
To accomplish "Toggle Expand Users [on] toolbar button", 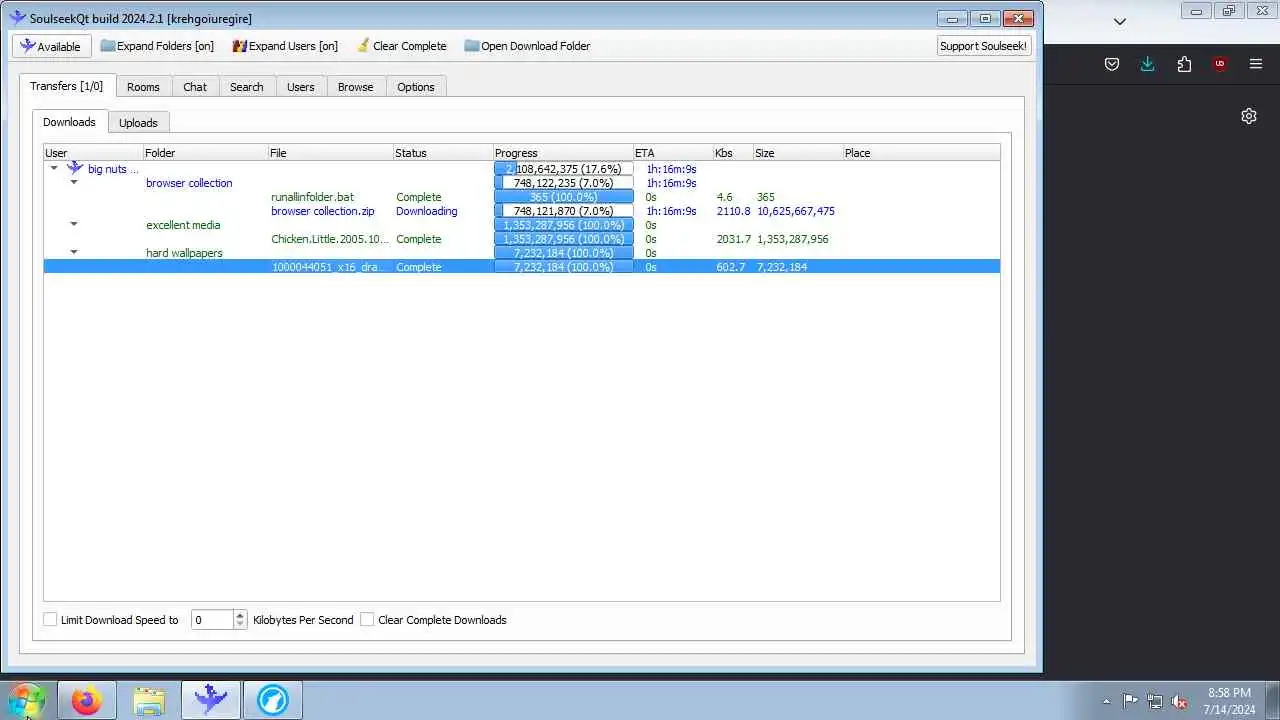I will tap(285, 46).
